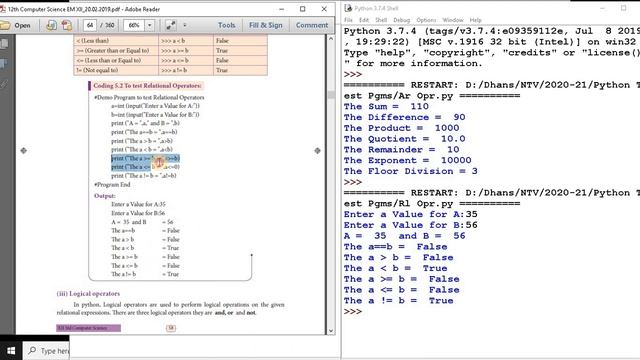The image size is (640, 360).
Task: Click the fit/read mode arrows icon in Adobe Reader
Action: tap(171, 25)
